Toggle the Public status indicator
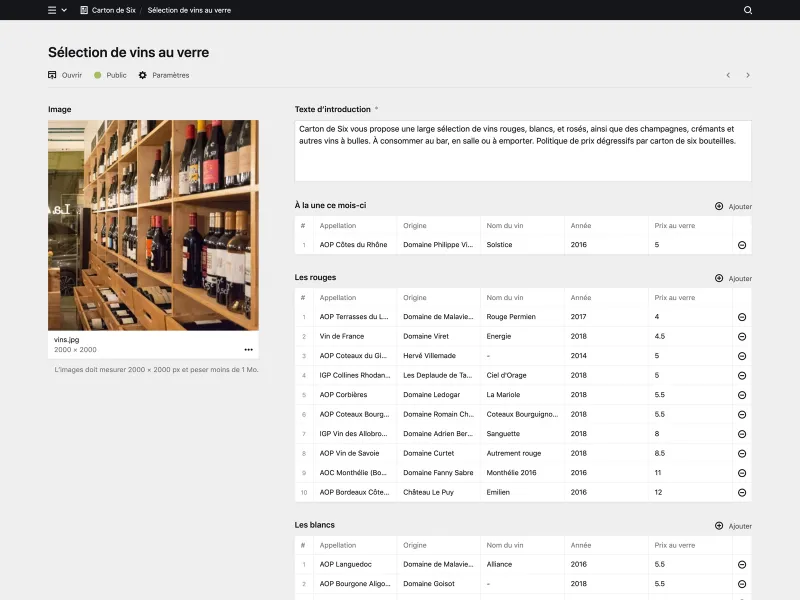Screen dimensions: 800x600 tap(96, 74)
